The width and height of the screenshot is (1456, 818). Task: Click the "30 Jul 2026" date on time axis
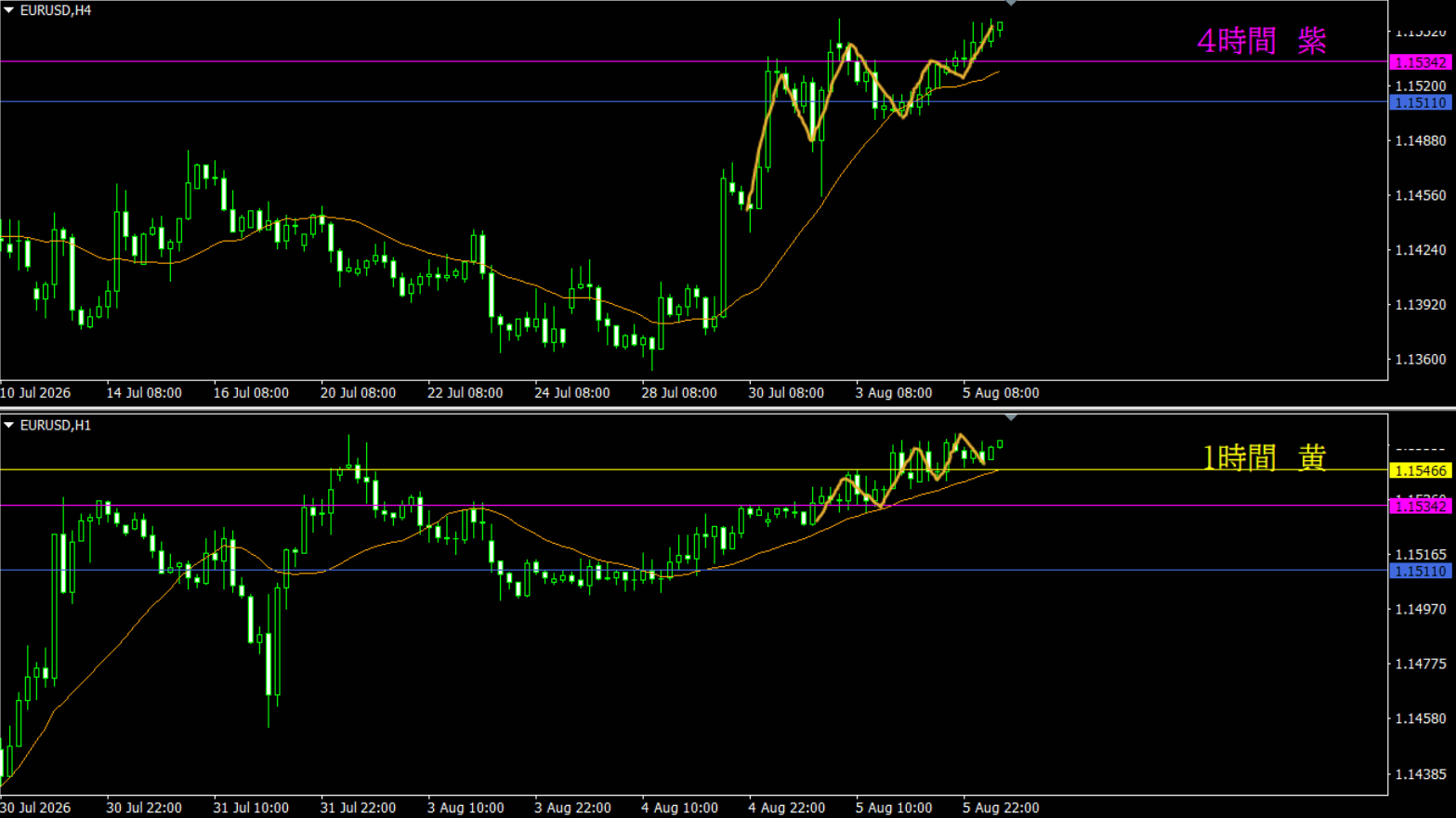coord(35,808)
